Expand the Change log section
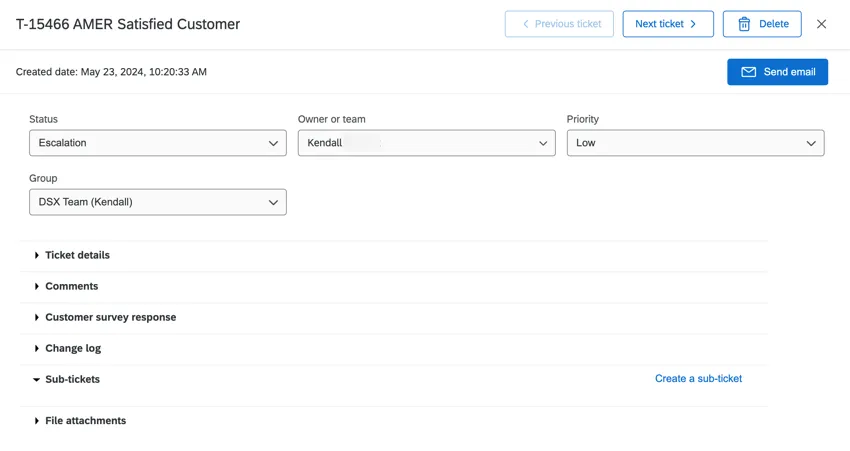This screenshot has height=451, width=850. (72, 348)
